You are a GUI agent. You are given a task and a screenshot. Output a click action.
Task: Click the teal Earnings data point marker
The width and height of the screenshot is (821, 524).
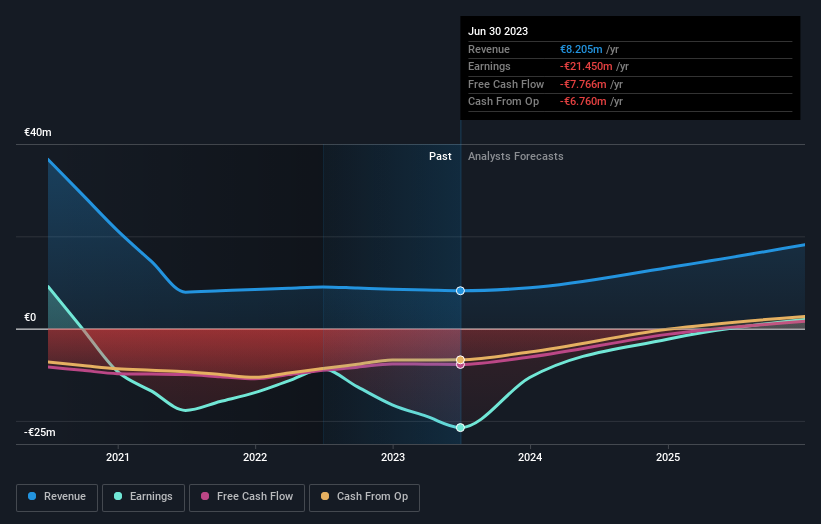[x=460, y=428]
